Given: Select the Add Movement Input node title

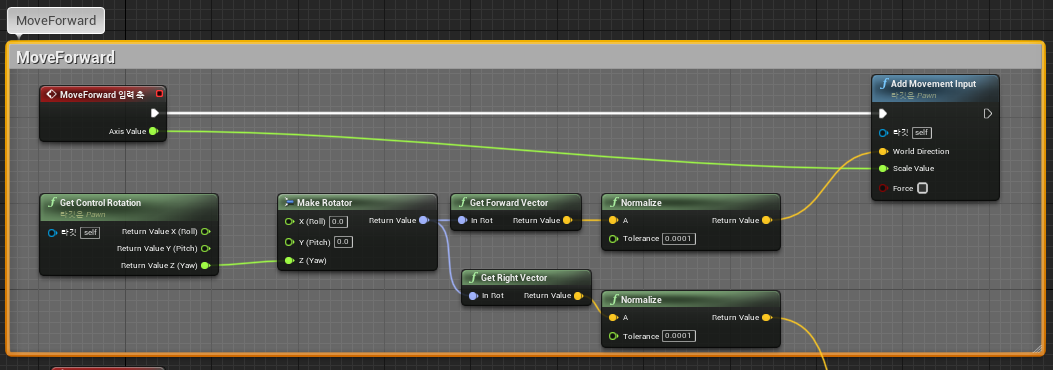Looking at the screenshot, I should point(933,84).
